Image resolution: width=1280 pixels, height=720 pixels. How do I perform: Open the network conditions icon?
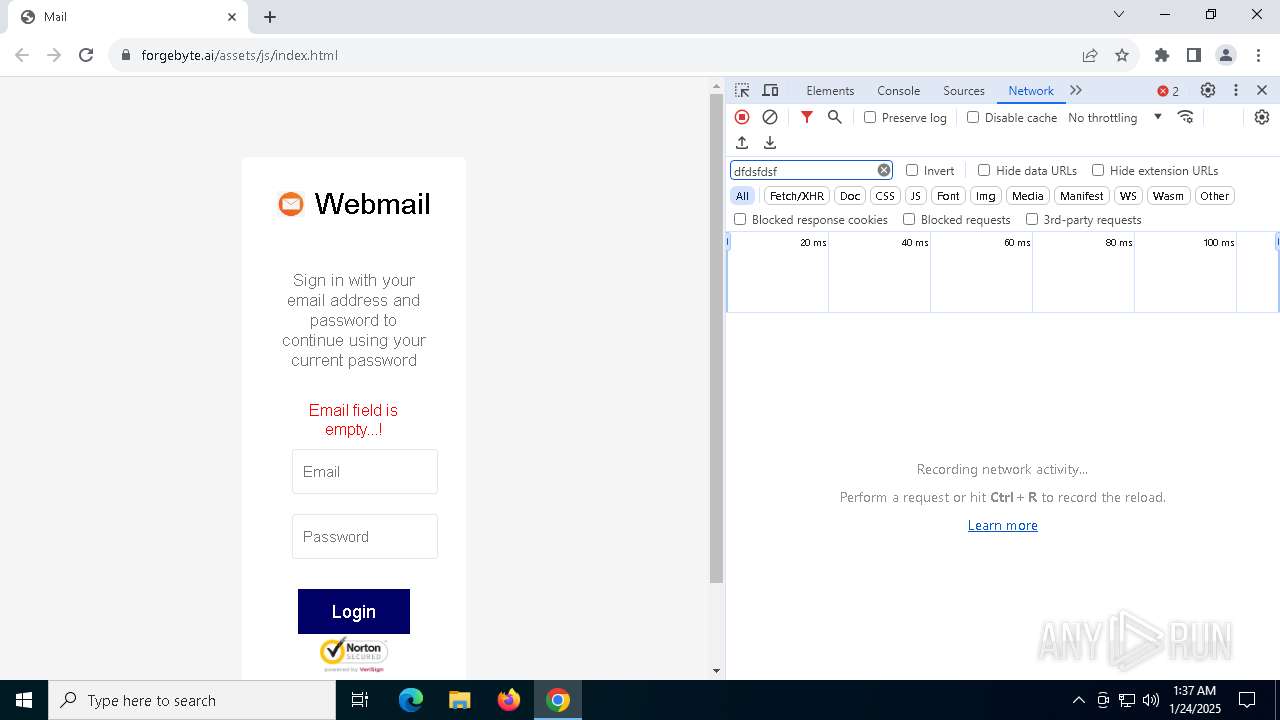[1186, 117]
